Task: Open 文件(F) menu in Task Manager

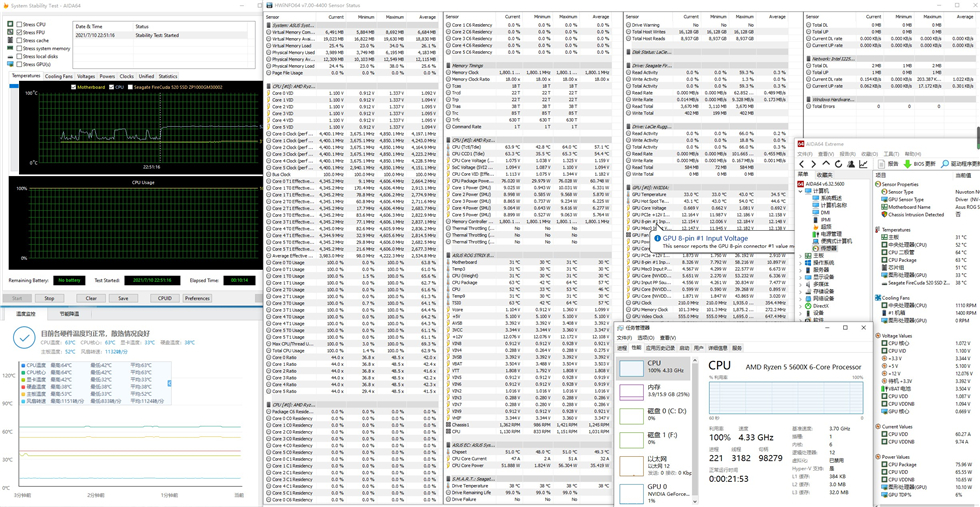Action: (624, 338)
